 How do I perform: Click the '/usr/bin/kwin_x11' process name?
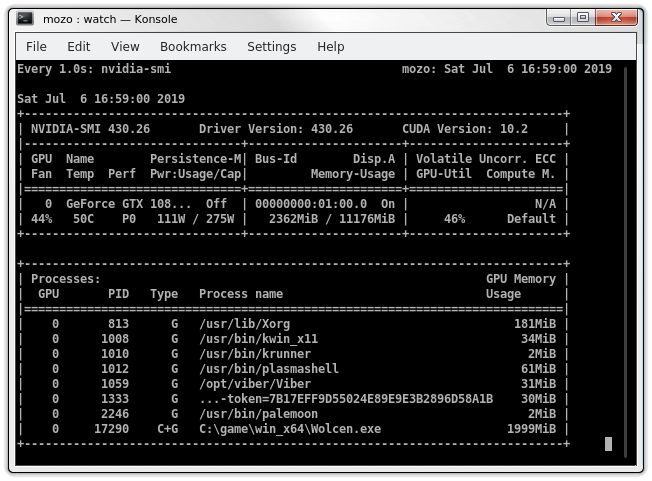click(x=259, y=339)
